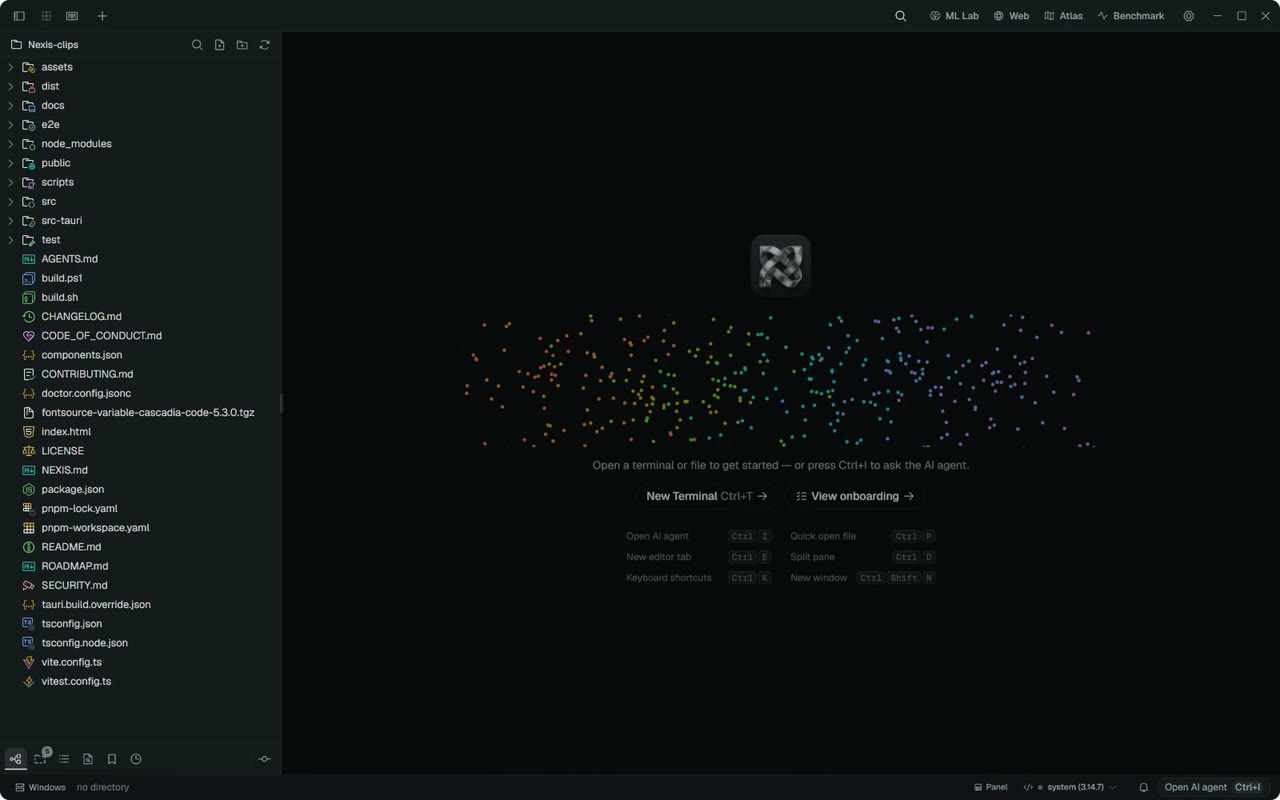Screen dimensions: 1280x800
Task: Click the grid layout icon in the title bar
Action: (46, 16)
